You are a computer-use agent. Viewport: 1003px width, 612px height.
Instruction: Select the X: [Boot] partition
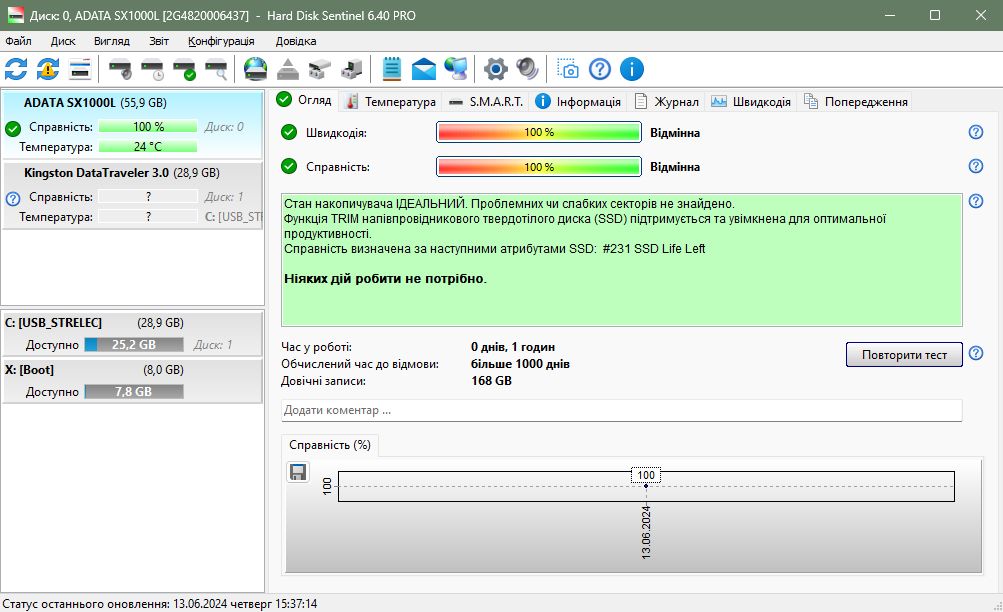point(132,381)
